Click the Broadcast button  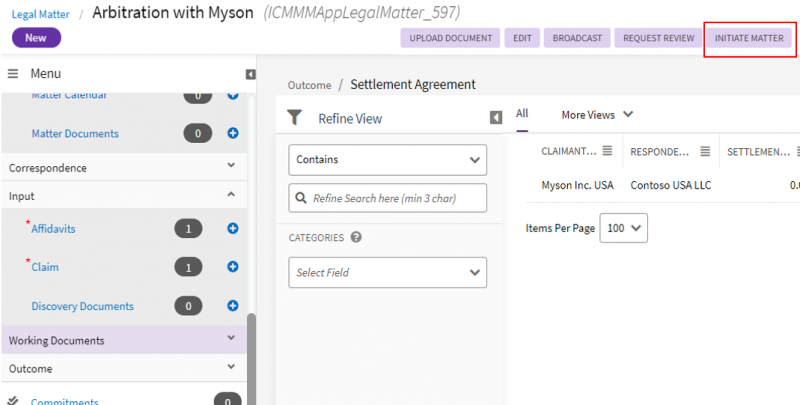pos(577,38)
